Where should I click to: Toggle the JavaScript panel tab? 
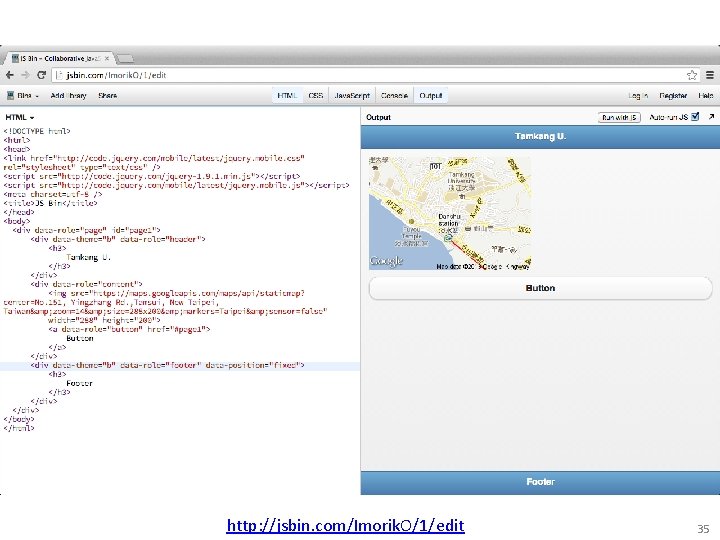(352, 96)
